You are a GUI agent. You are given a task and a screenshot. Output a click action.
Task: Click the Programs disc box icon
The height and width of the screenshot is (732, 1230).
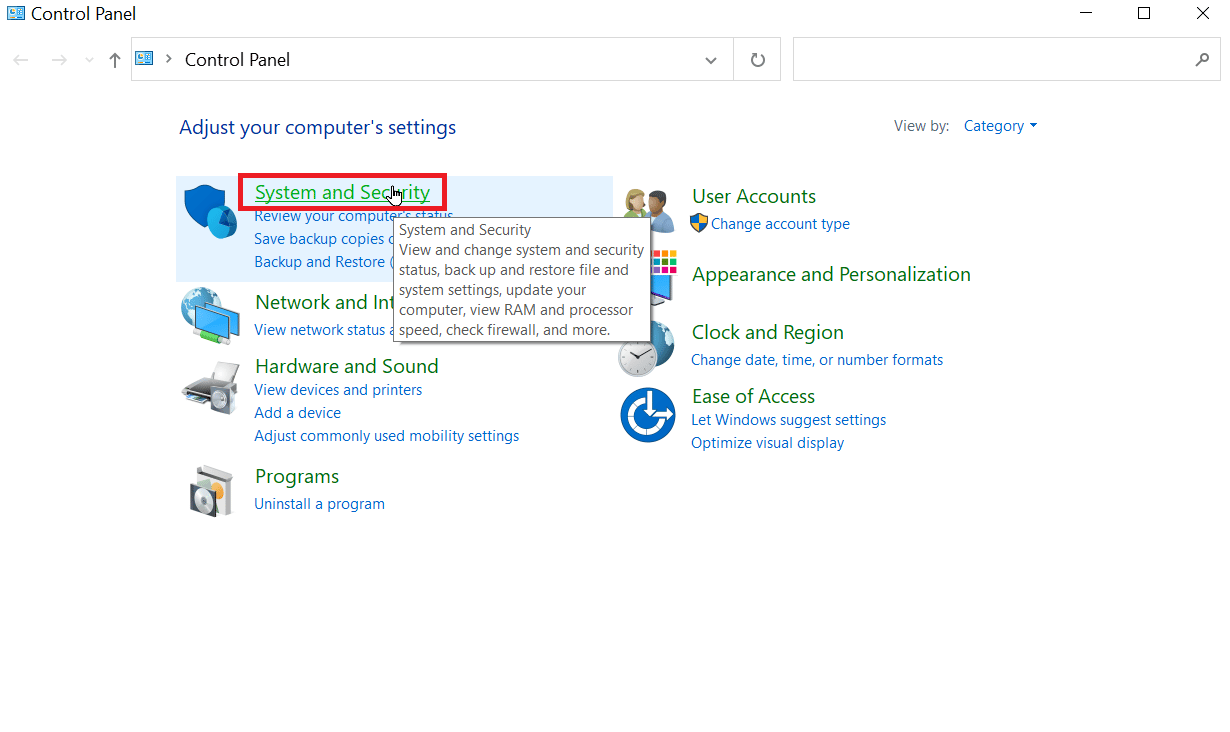pos(210,490)
